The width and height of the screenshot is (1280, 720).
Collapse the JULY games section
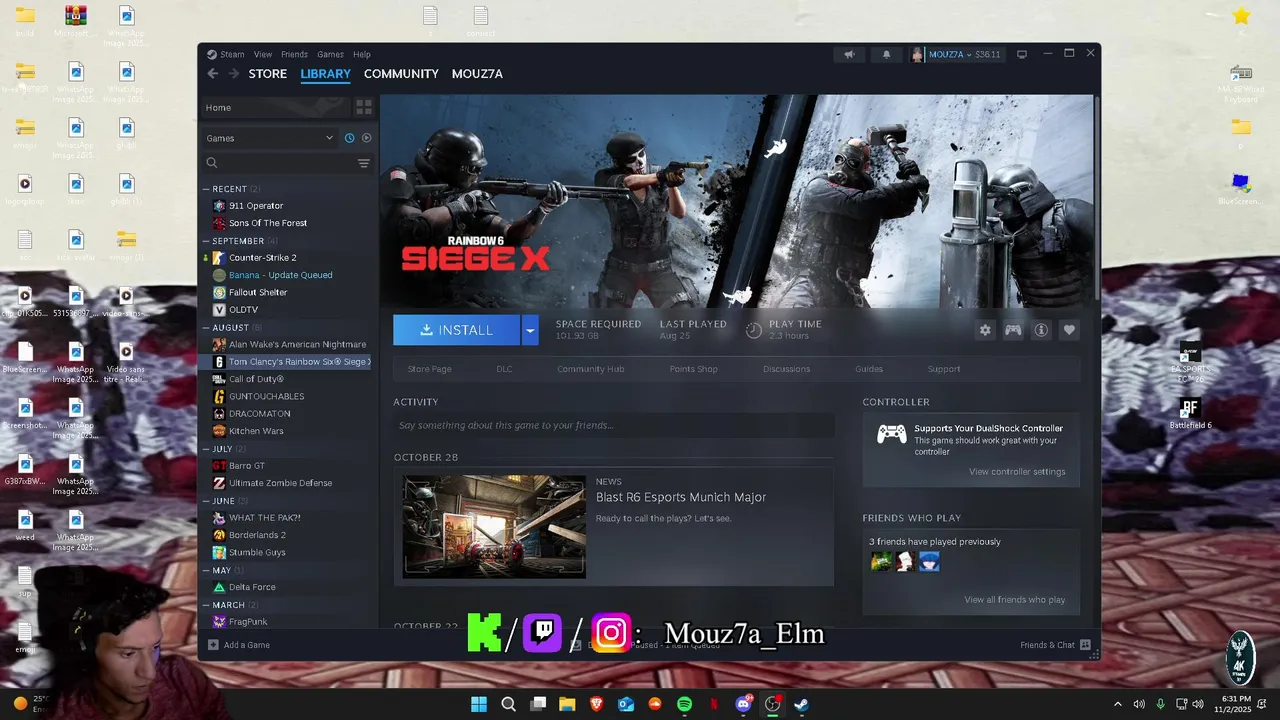[x=206, y=449]
